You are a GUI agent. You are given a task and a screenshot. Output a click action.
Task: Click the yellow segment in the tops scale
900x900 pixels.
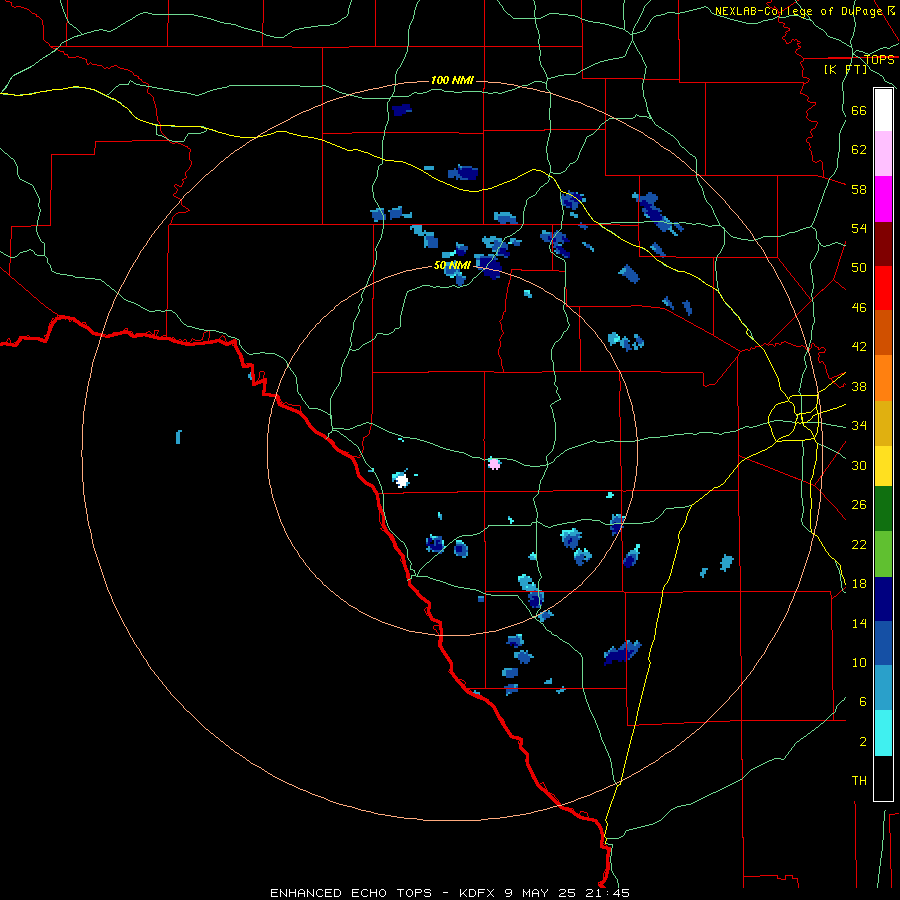pos(883,466)
